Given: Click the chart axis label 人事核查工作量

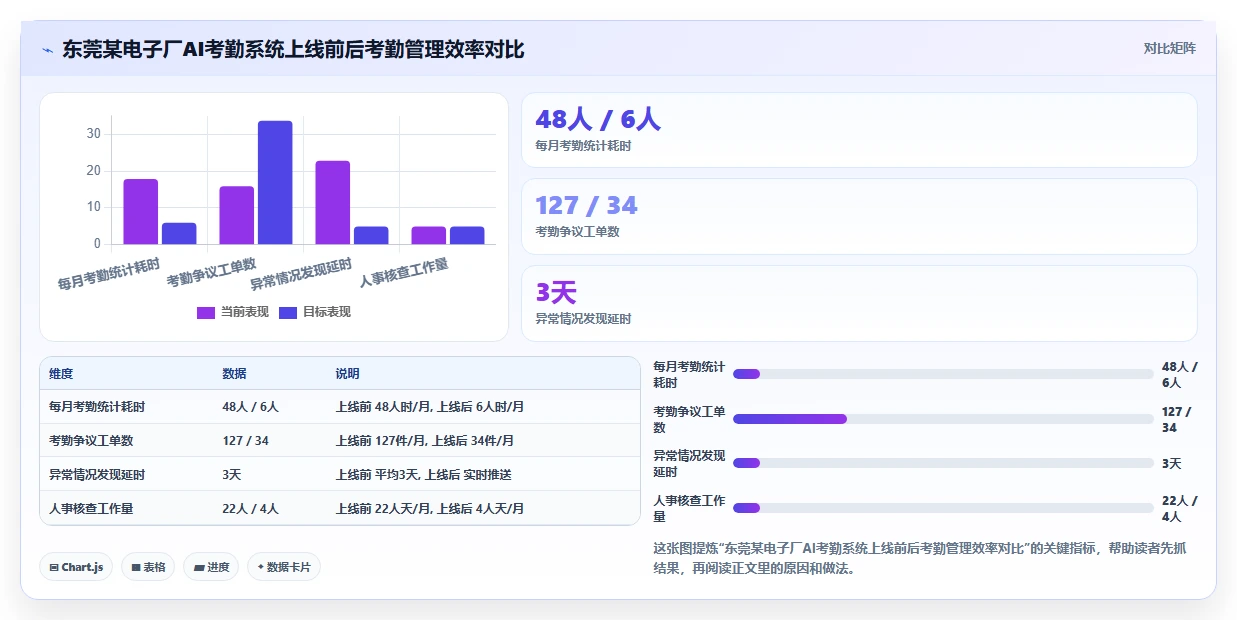Looking at the screenshot, I should pos(404,272).
